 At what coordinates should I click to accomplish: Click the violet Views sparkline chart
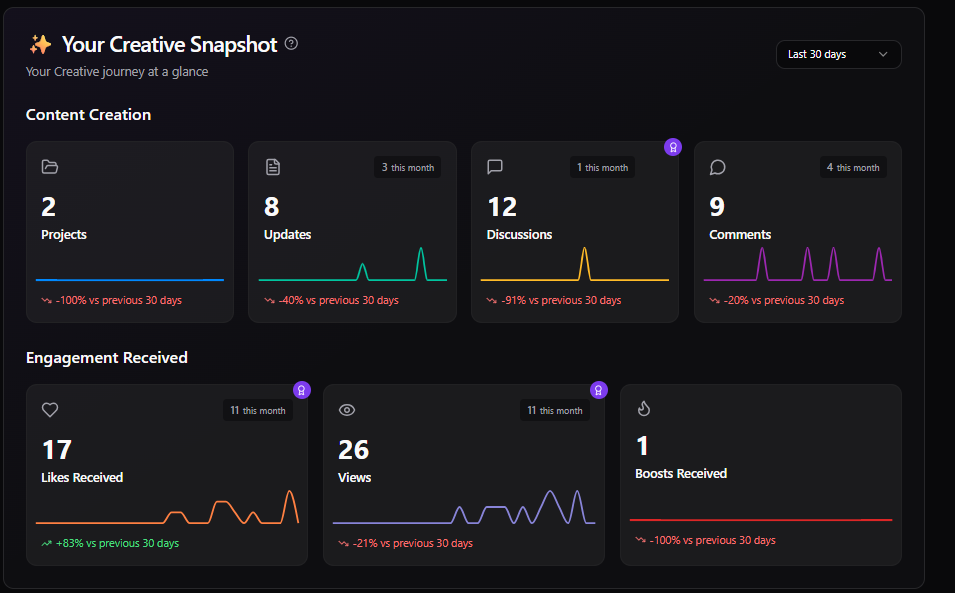(464, 507)
